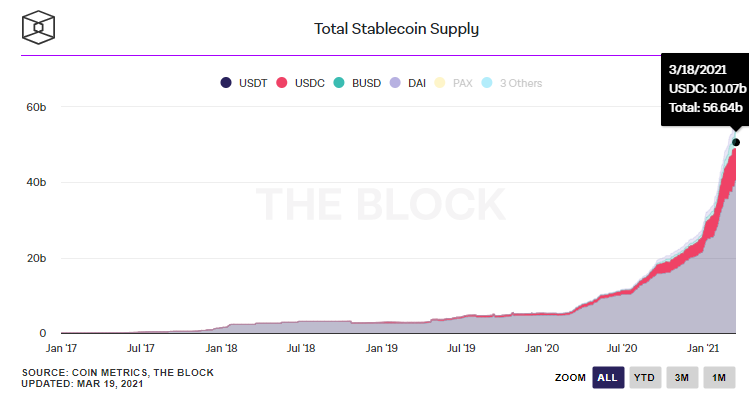Click the 3/18/2021 tooltip box

[x=705, y=89]
